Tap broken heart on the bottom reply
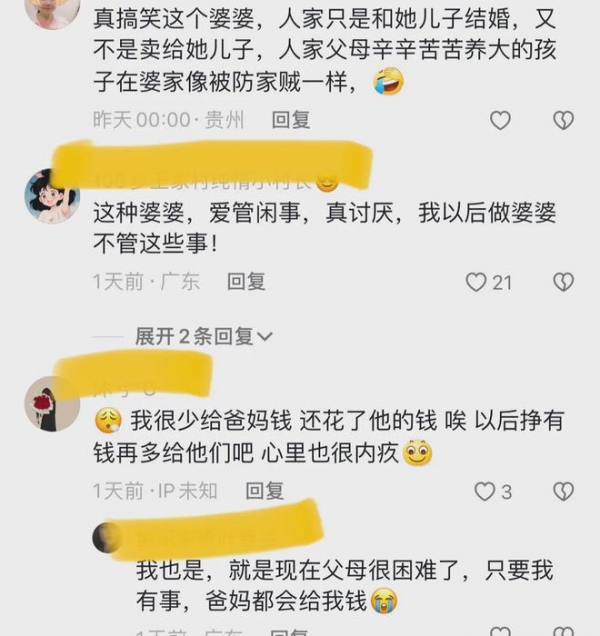The height and width of the screenshot is (636, 600). [563, 632]
